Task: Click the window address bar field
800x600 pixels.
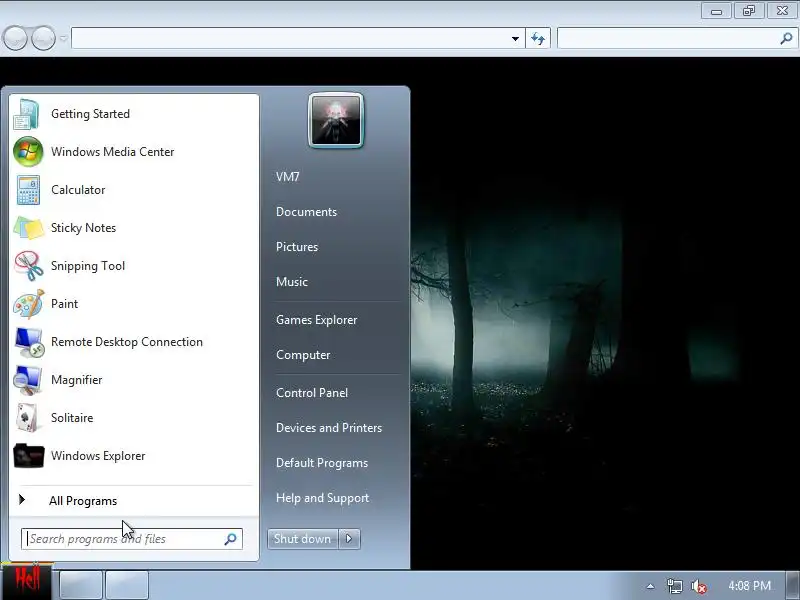Action: tap(298, 39)
